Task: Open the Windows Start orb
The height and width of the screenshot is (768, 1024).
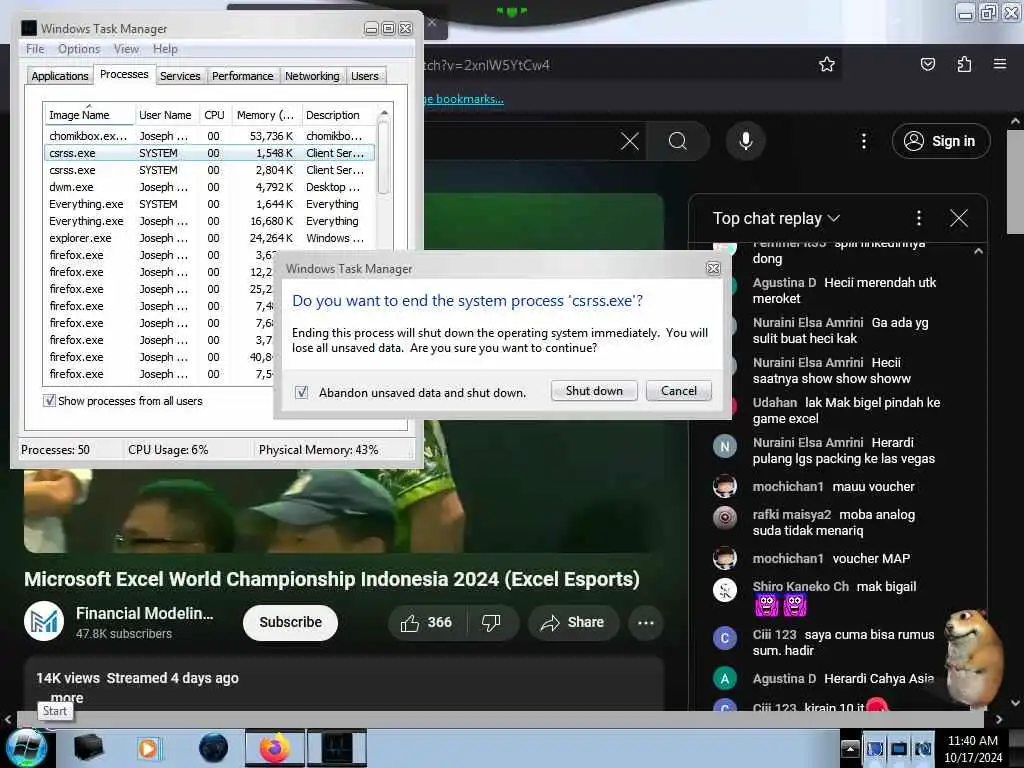Action: click(x=26, y=748)
